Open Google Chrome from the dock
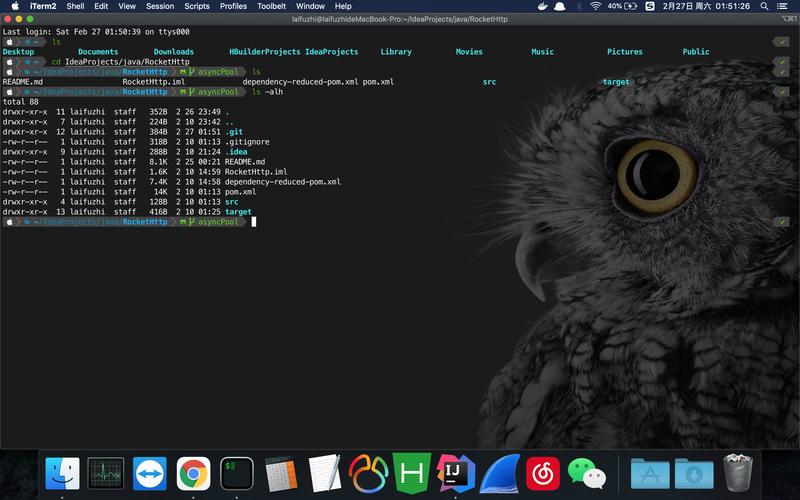800x500 pixels. [x=193, y=473]
